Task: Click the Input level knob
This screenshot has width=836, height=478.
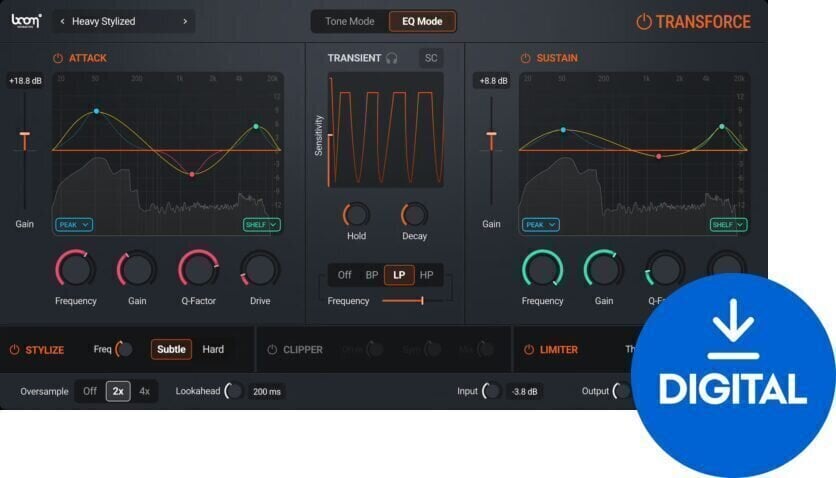Action: click(x=491, y=391)
